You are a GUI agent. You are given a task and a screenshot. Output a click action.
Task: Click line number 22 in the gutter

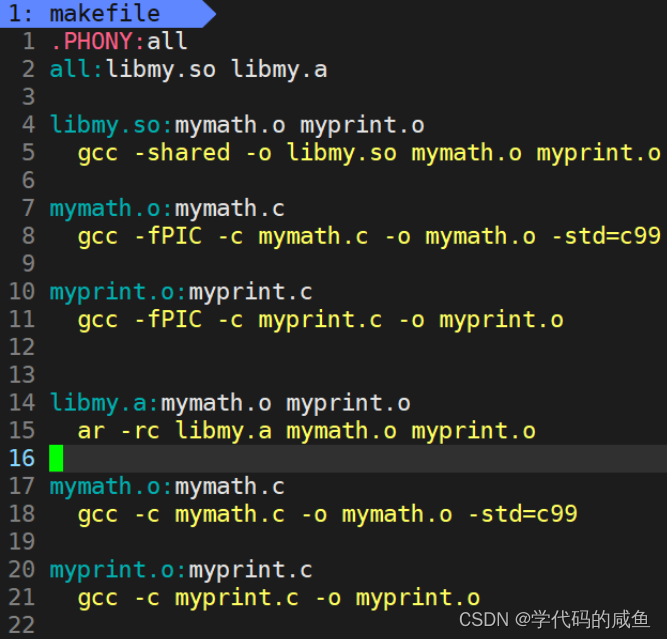[21, 625]
